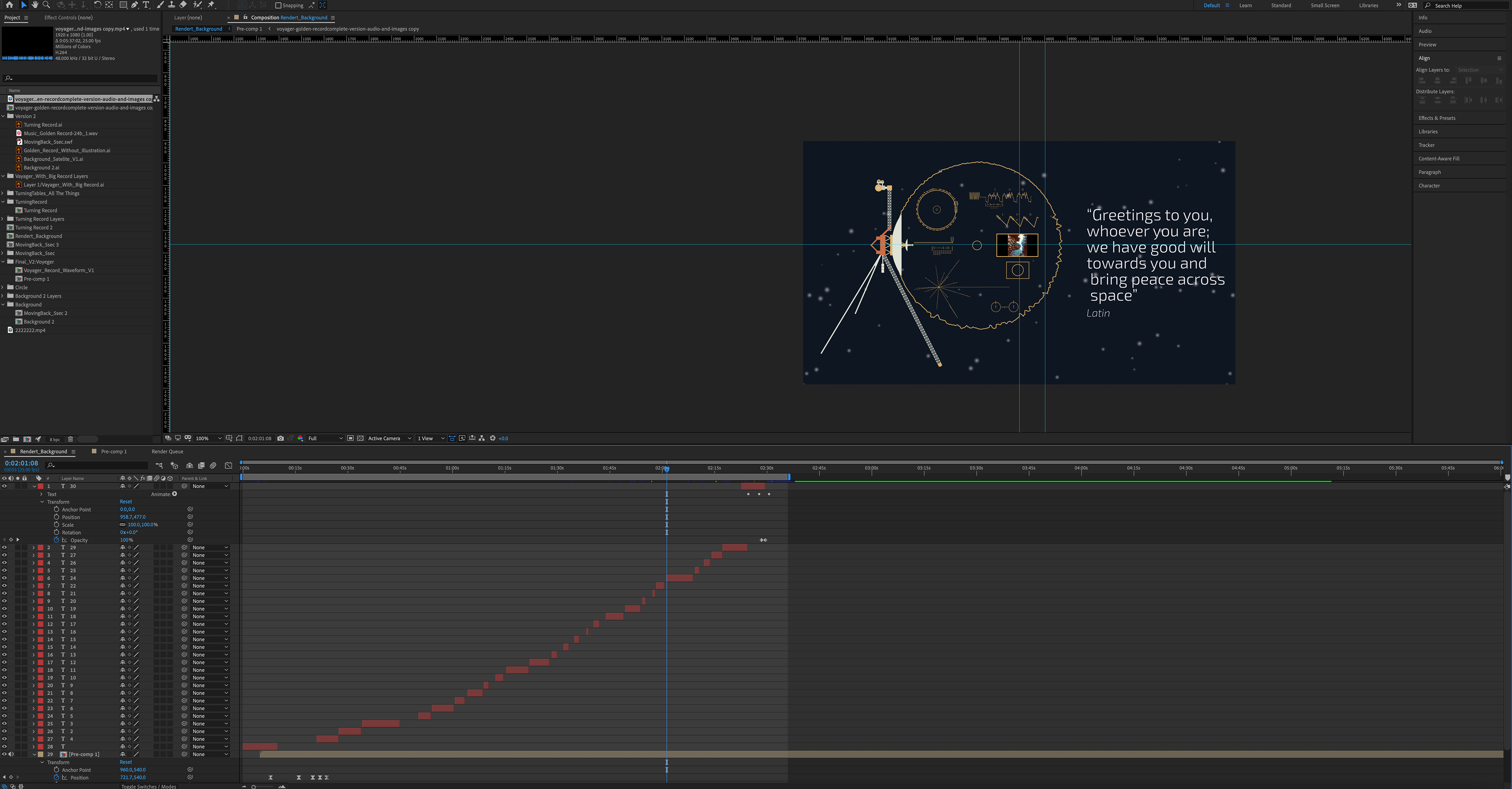Select the Rotation tool
The width and height of the screenshot is (1512, 789).
pyautogui.click(x=97, y=5)
